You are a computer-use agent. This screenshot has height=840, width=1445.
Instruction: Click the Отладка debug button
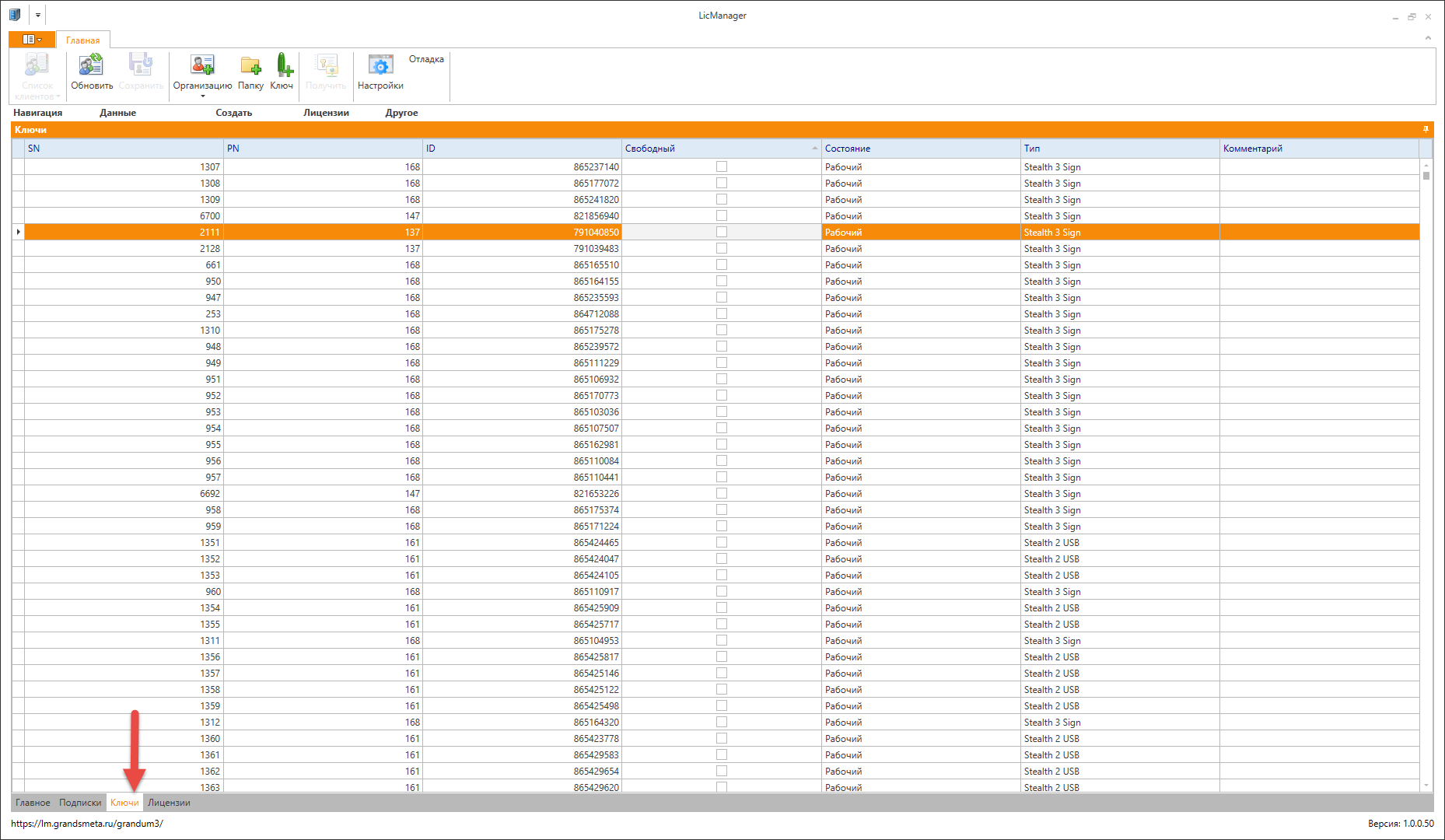[426, 59]
